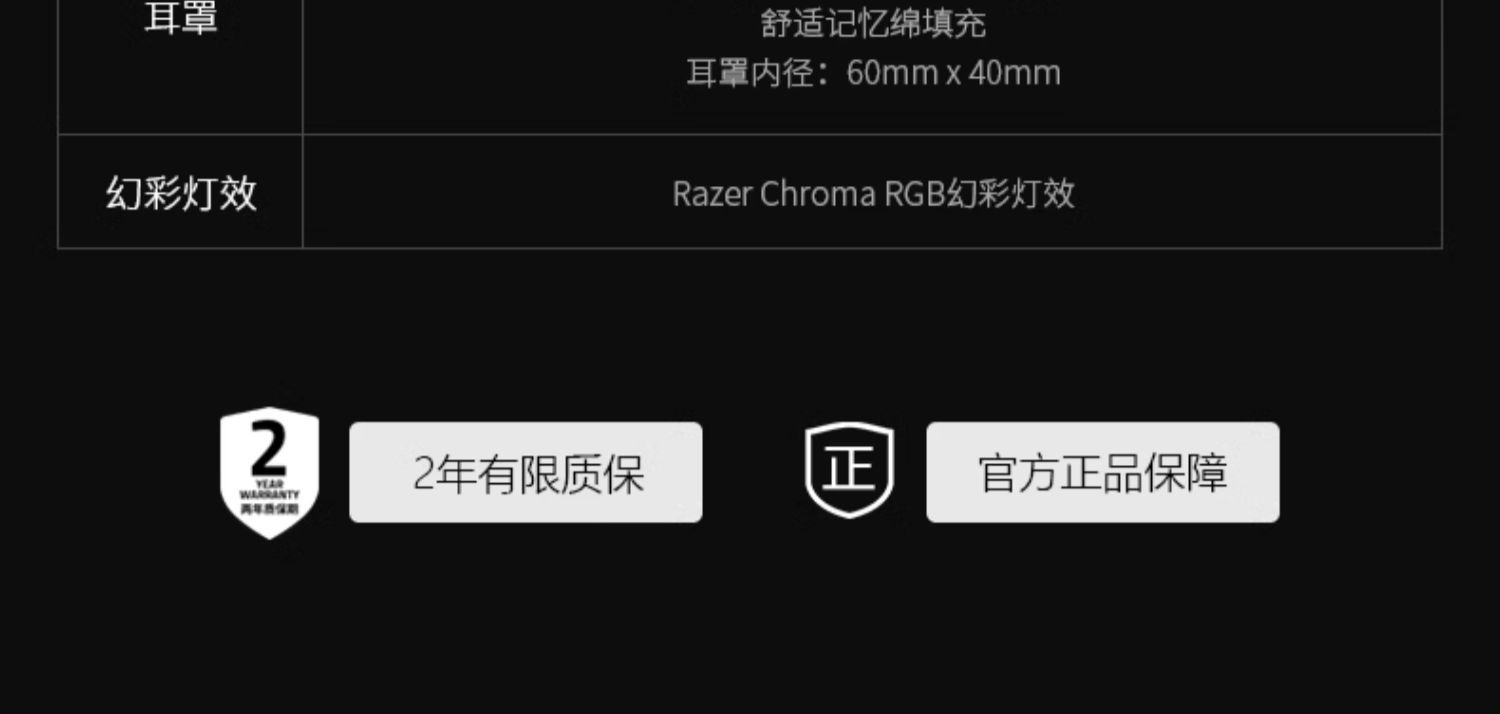The width and height of the screenshot is (1500, 714).
Task: Select the 官方正品保障 button
Action: (x=1103, y=472)
